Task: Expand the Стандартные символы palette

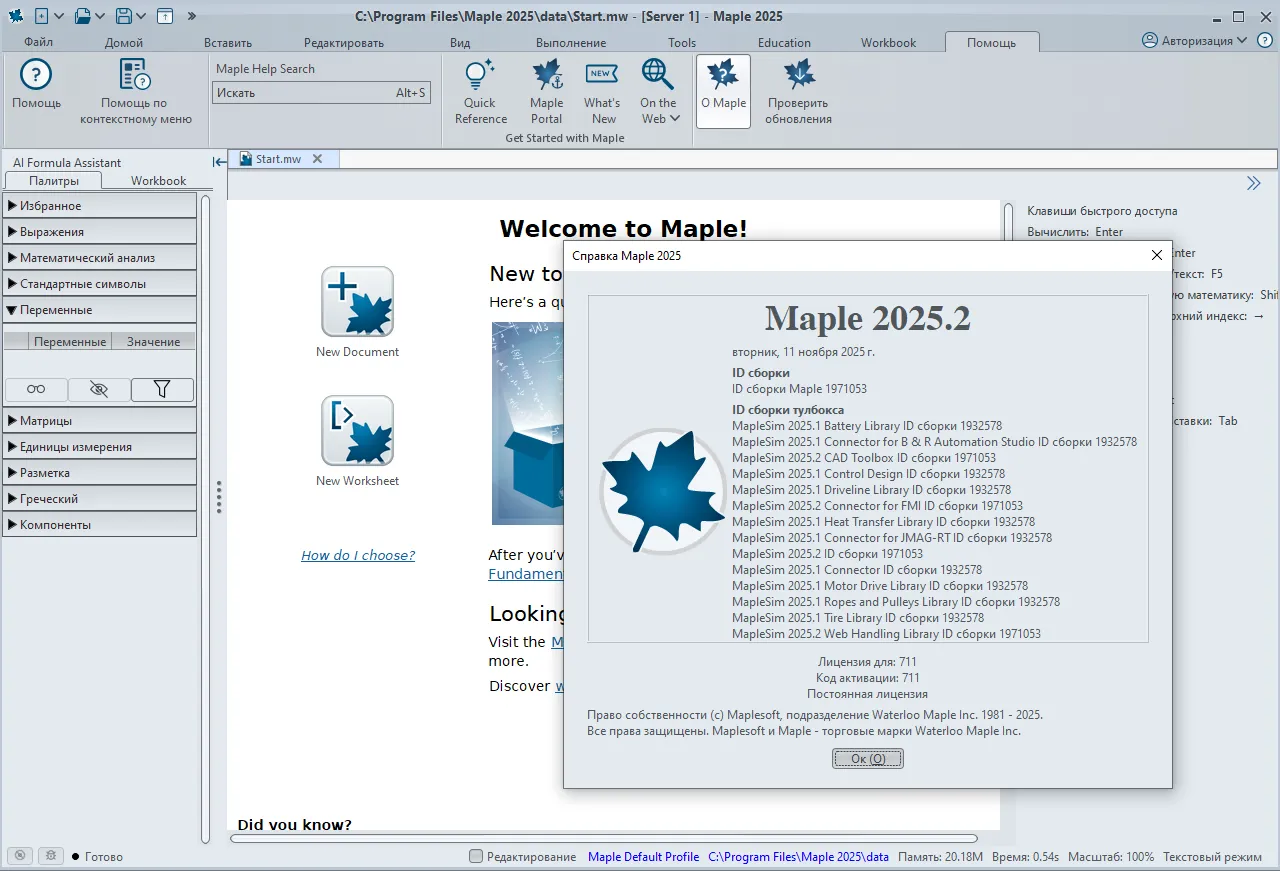Action: (x=100, y=284)
